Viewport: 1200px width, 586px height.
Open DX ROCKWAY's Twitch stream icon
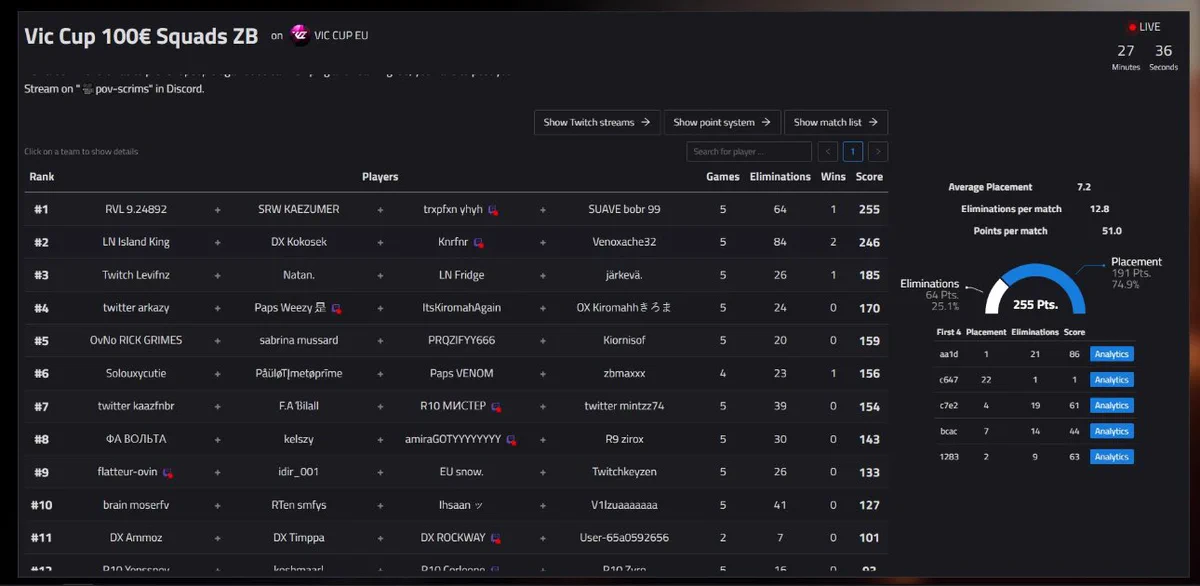click(495, 538)
